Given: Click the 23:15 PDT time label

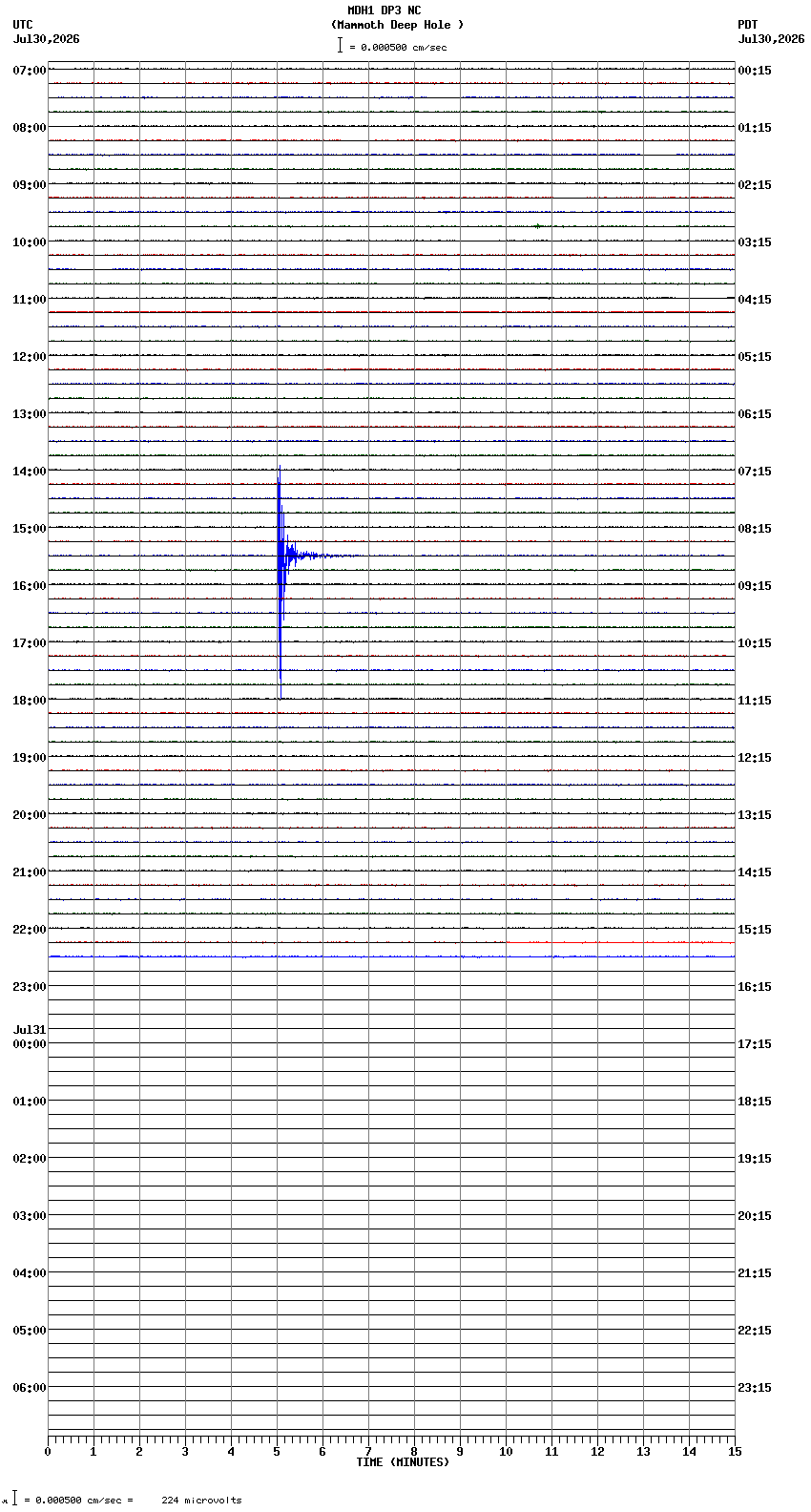Looking at the screenshot, I should point(755,1388).
